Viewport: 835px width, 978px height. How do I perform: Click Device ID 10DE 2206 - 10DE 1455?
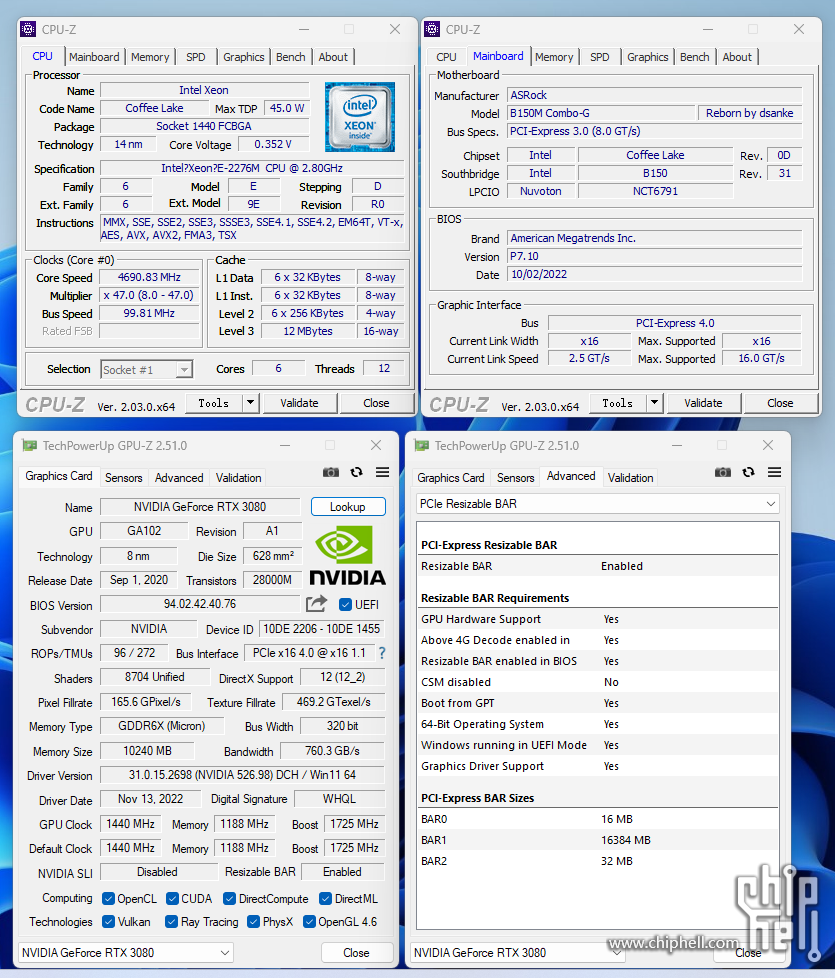(x=321, y=629)
